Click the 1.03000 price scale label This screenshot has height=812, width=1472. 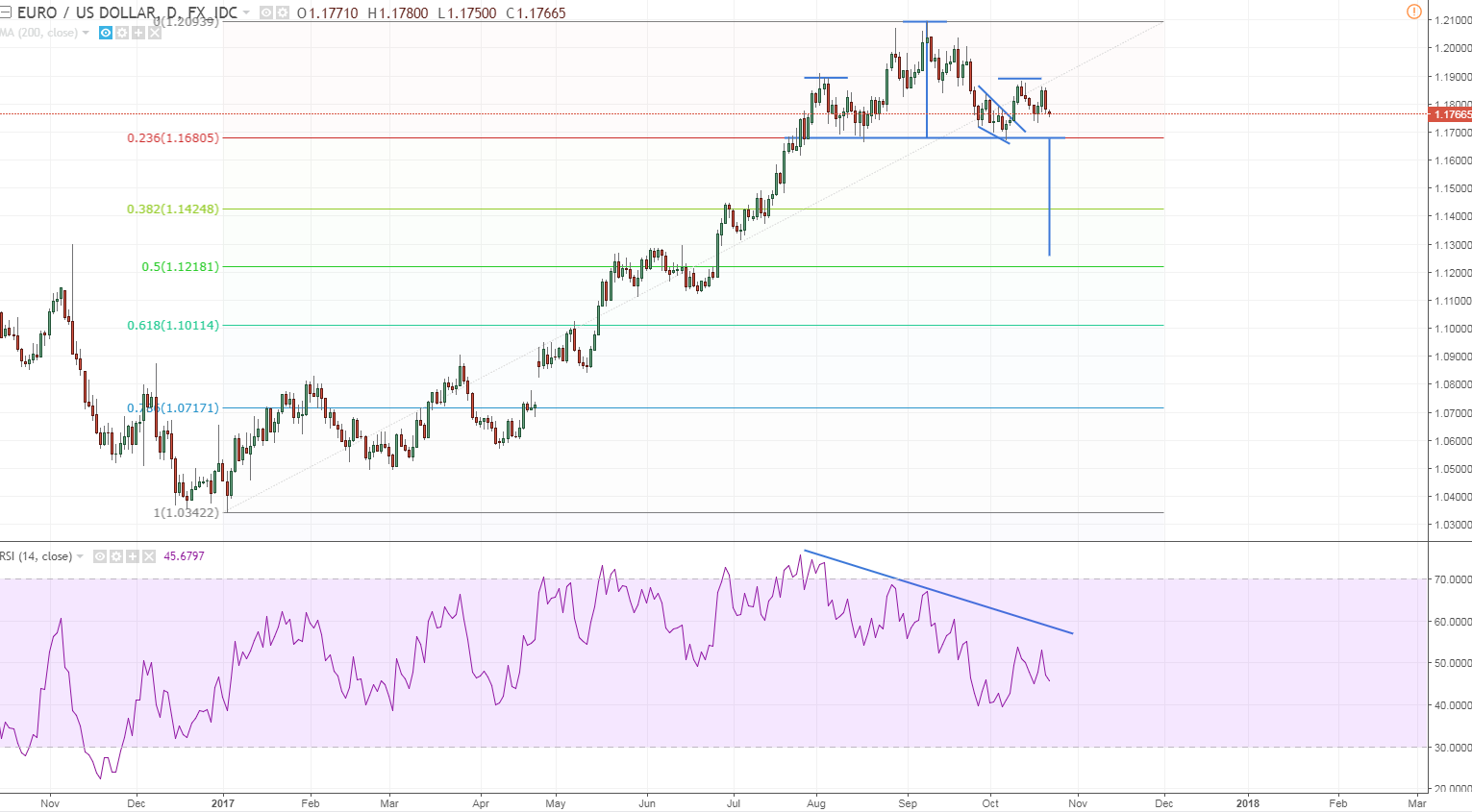click(x=1452, y=525)
